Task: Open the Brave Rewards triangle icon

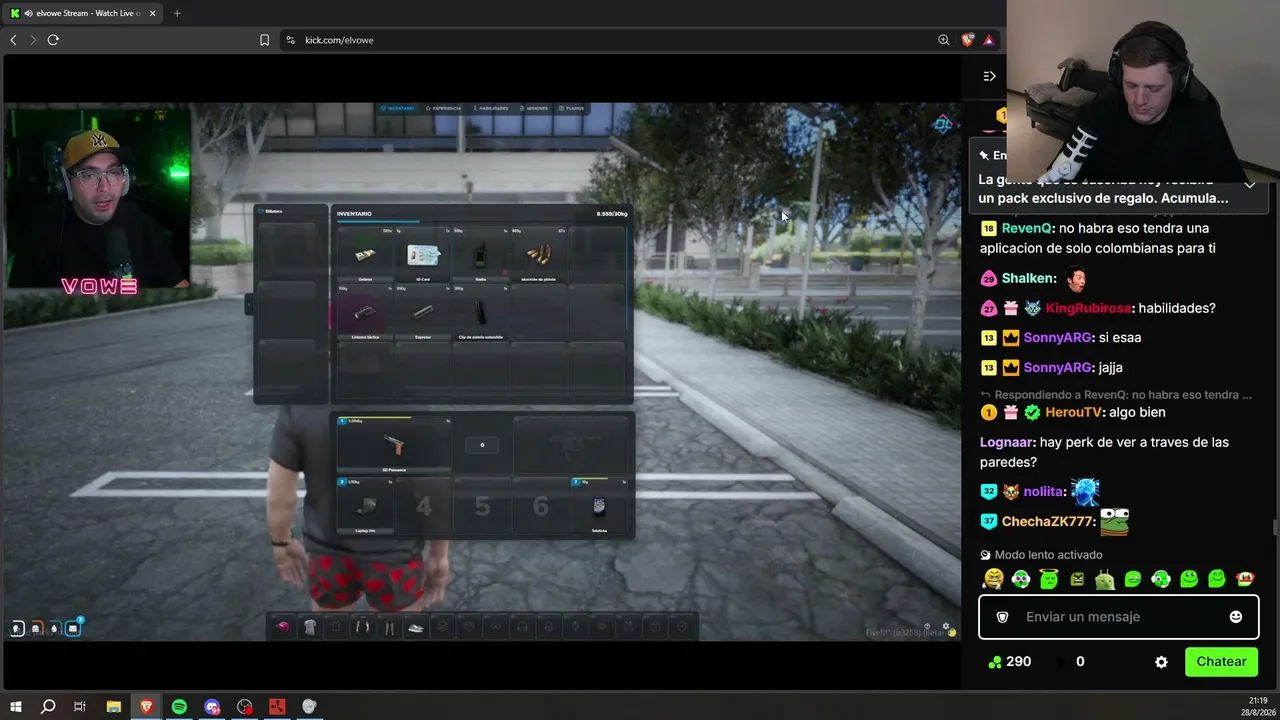Action: 988,40
